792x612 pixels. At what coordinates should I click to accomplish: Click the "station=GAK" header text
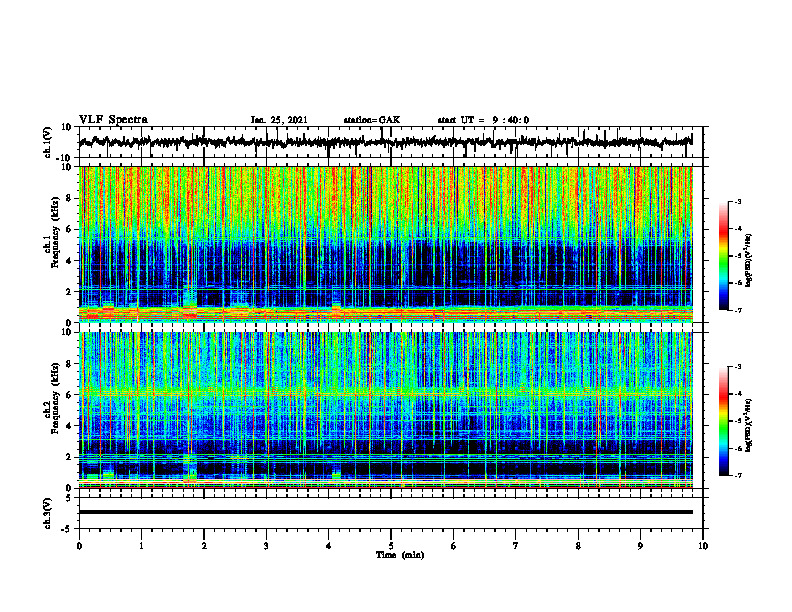pos(372,120)
